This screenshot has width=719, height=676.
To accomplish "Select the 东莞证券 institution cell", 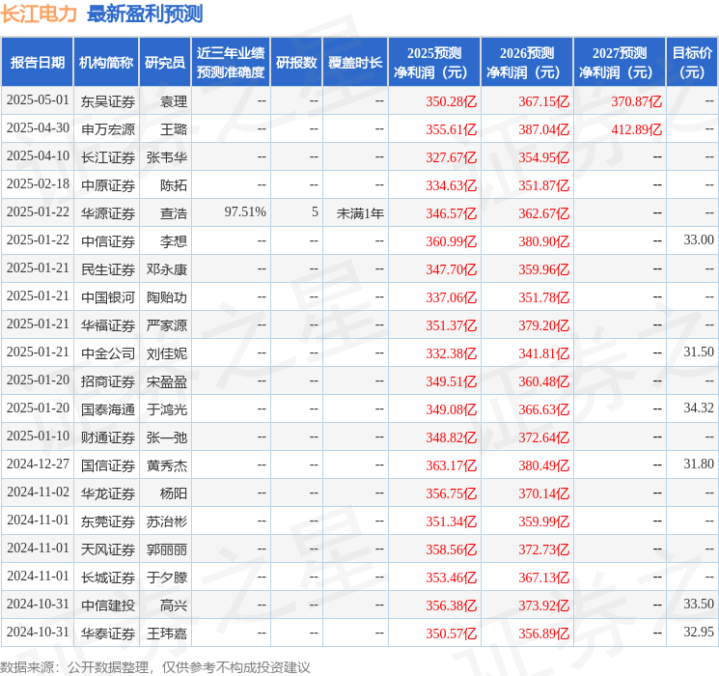I will point(108,521).
